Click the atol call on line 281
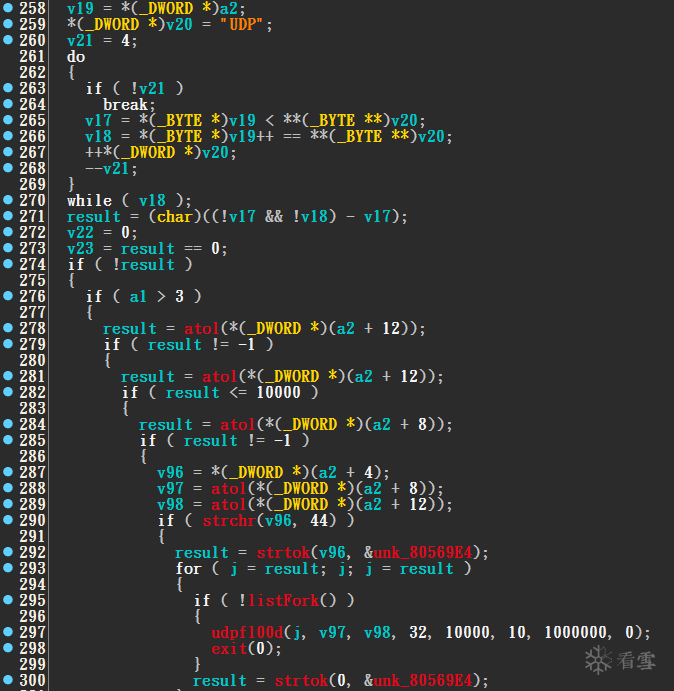The height and width of the screenshot is (691, 674). (220, 376)
